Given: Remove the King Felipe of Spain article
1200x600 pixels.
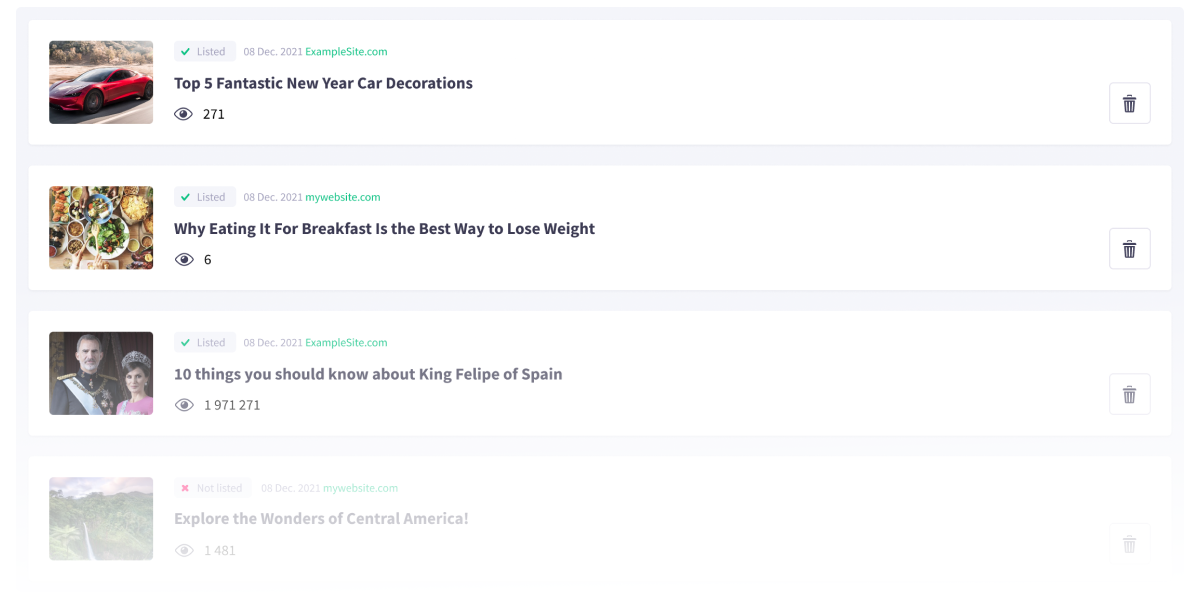Looking at the screenshot, I should point(1130,394).
